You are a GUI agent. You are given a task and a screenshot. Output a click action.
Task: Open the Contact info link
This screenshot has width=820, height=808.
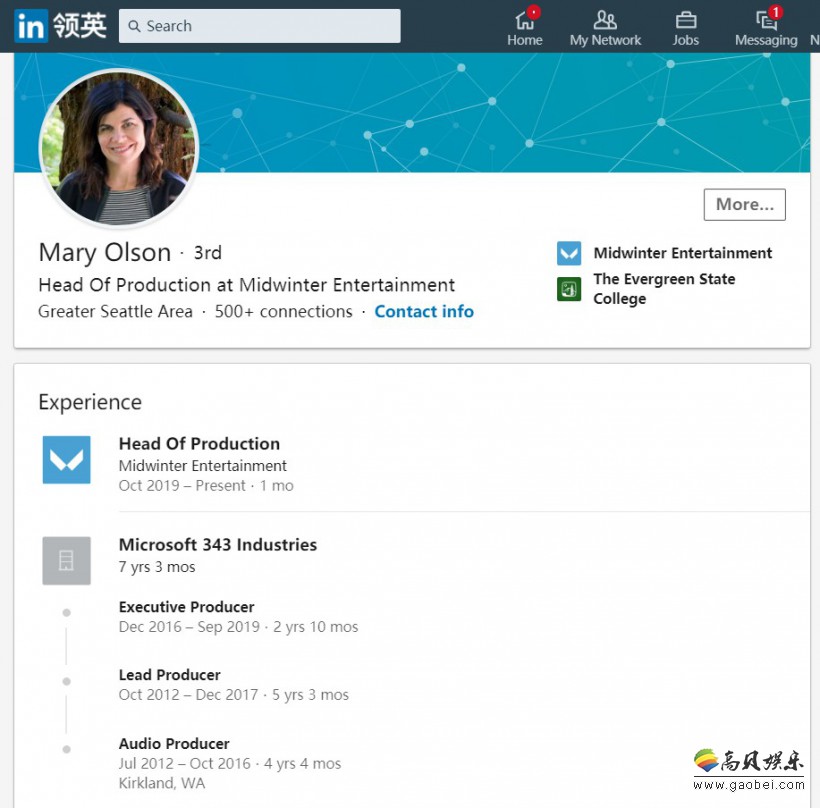click(x=424, y=312)
